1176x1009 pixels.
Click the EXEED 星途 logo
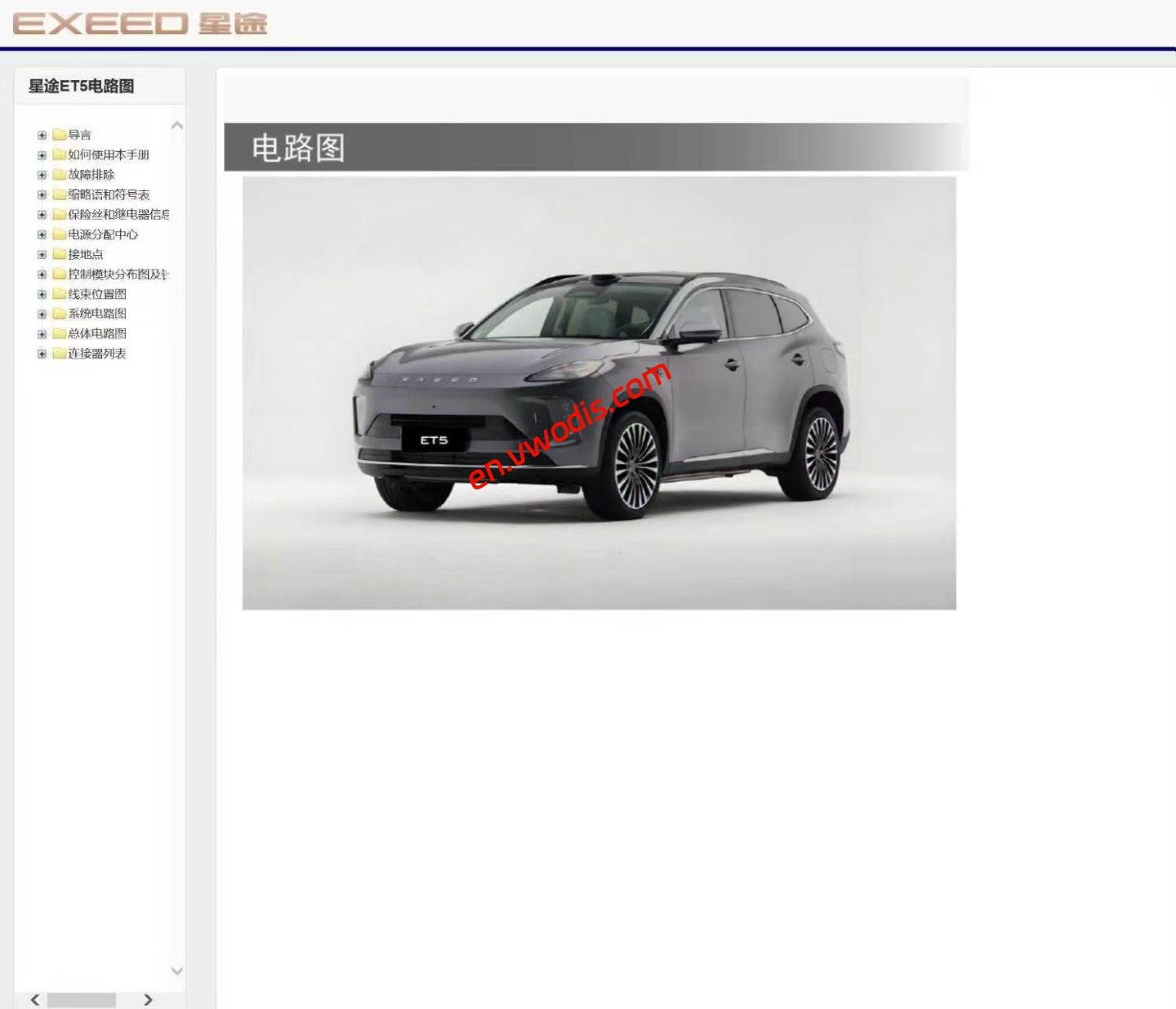click(x=139, y=23)
